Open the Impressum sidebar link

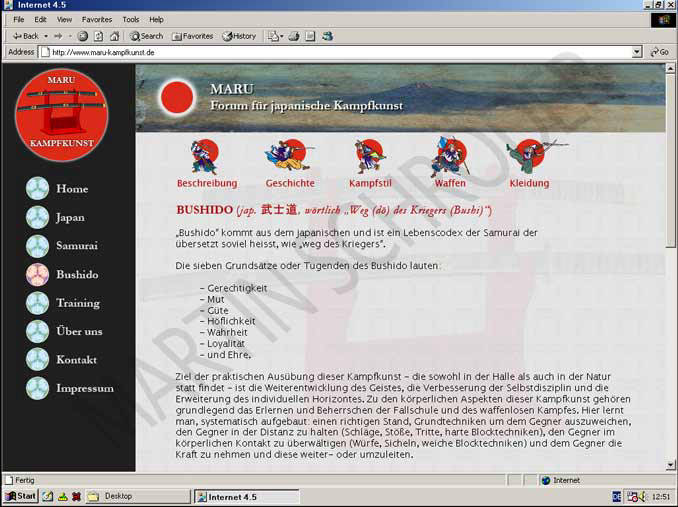pos(84,388)
